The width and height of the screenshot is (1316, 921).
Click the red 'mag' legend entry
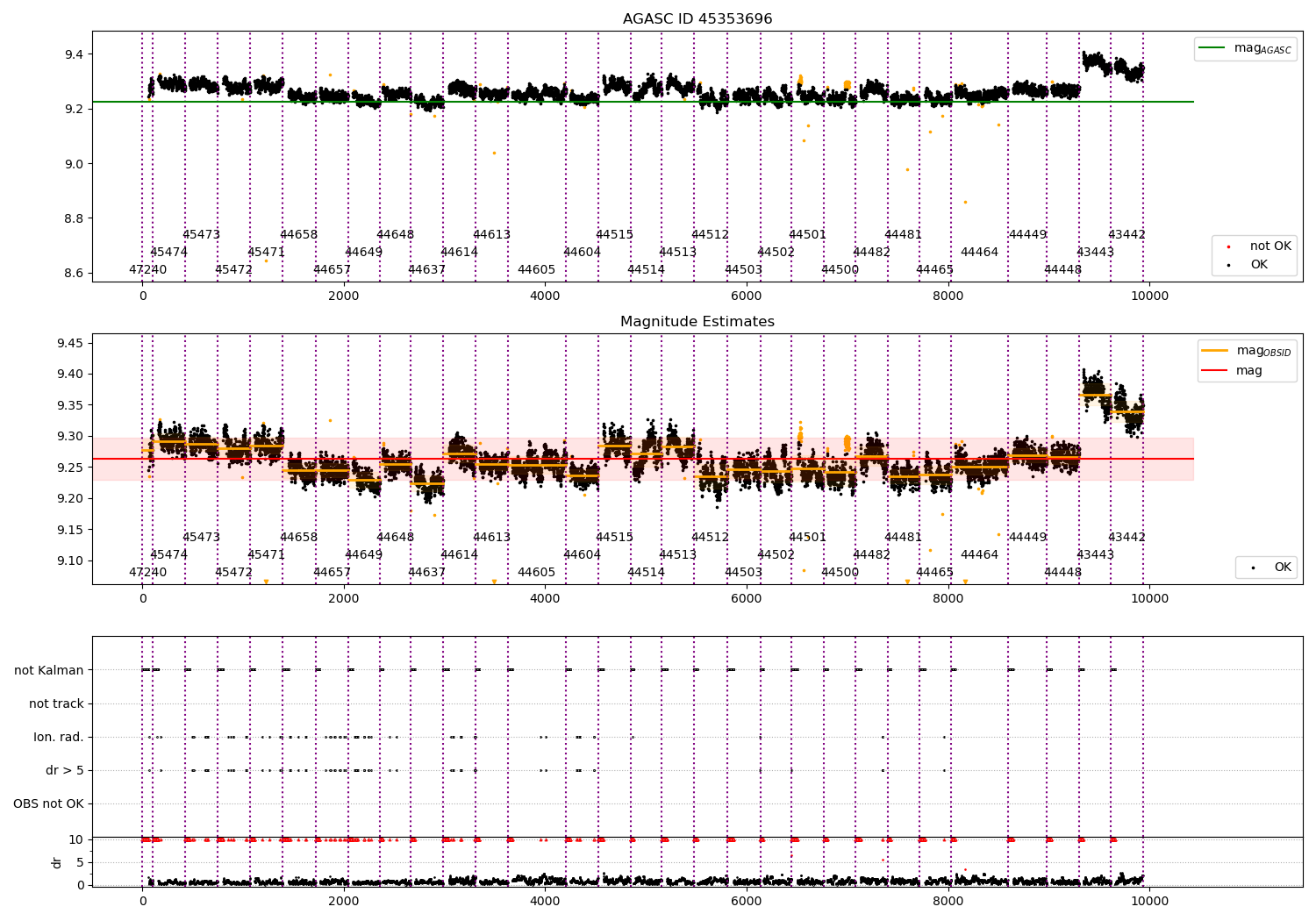coord(1232,371)
